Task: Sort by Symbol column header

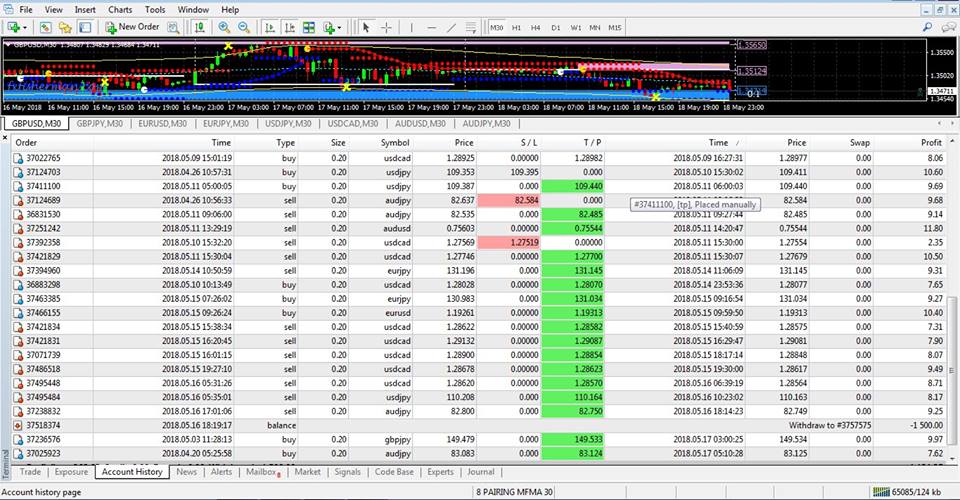Action: click(381, 143)
